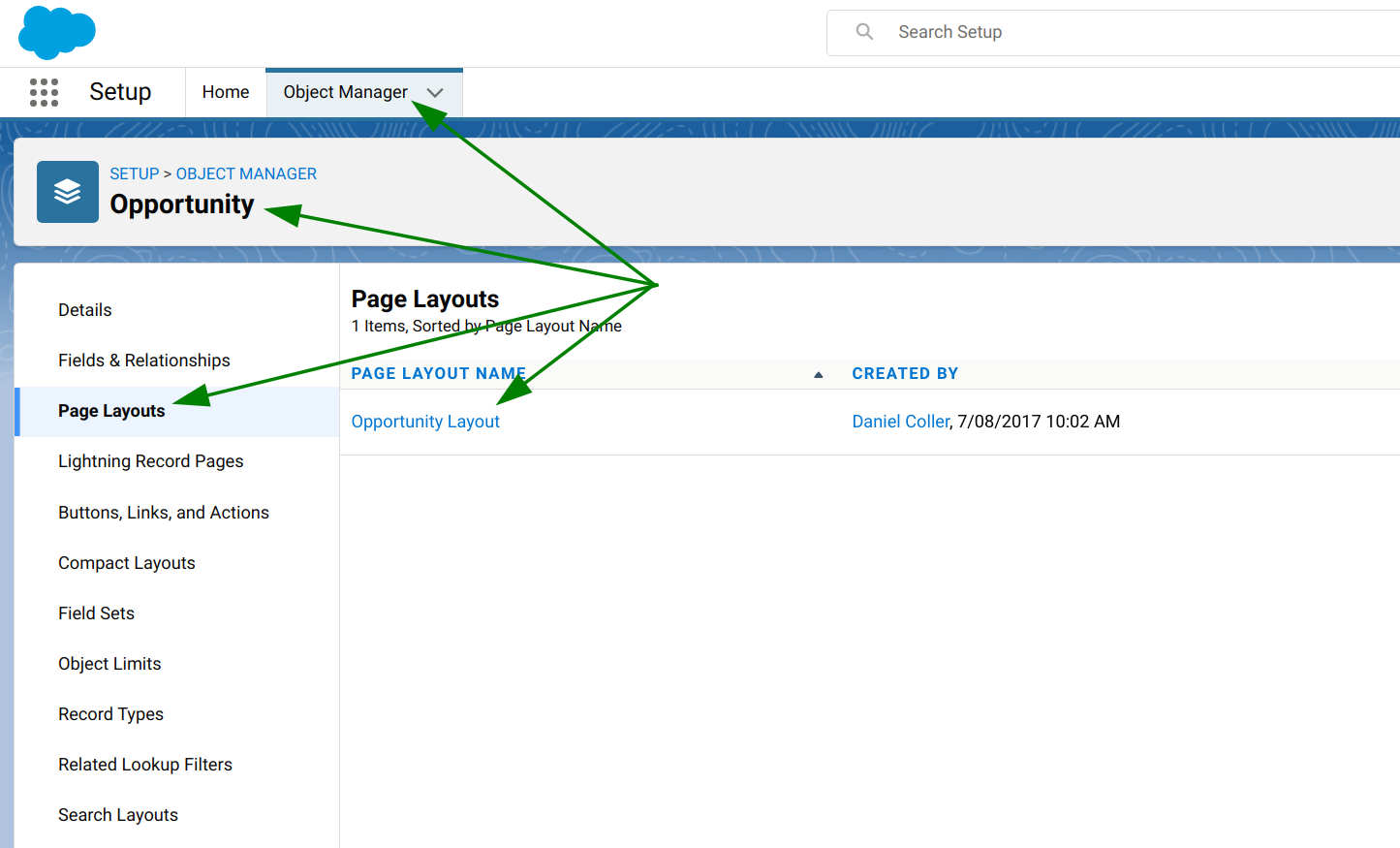The height and width of the screenshot is (848, 1400).
Task: Click the Page Layouts section heading
Action: pyautogui.click(x=425, y=299)
